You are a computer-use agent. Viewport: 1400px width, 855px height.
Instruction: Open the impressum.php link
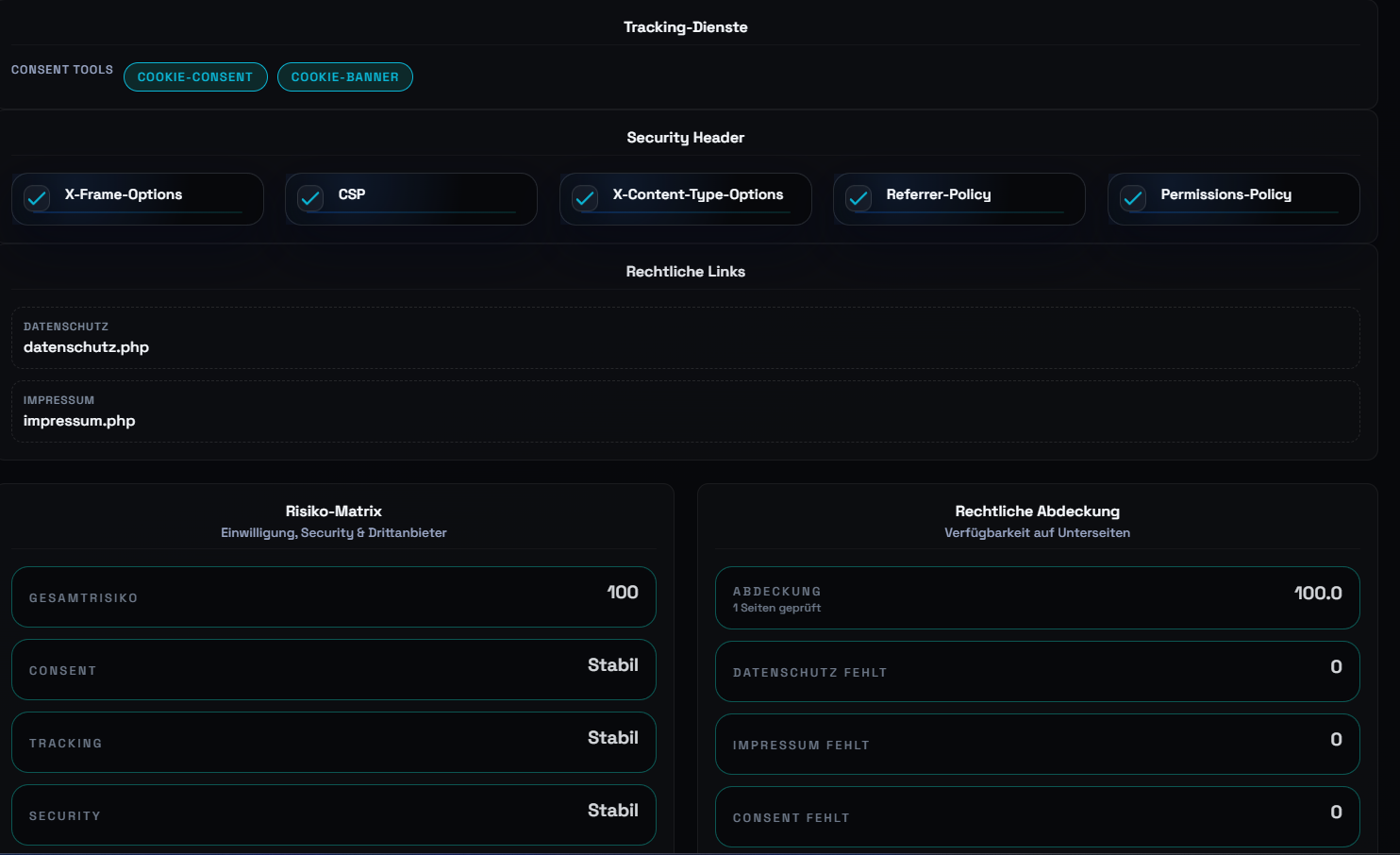[x=79, y=420]
